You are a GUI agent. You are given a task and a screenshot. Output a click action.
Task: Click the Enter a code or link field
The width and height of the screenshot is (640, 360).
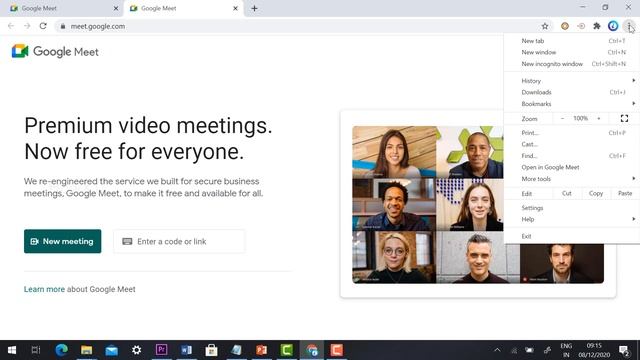pyautogui.click(x=179, y=241)
